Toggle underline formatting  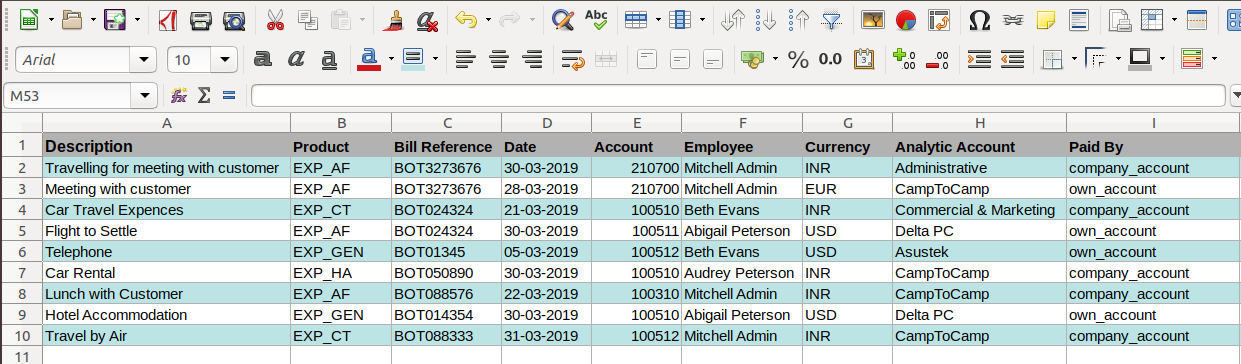(x=329, y=59)
